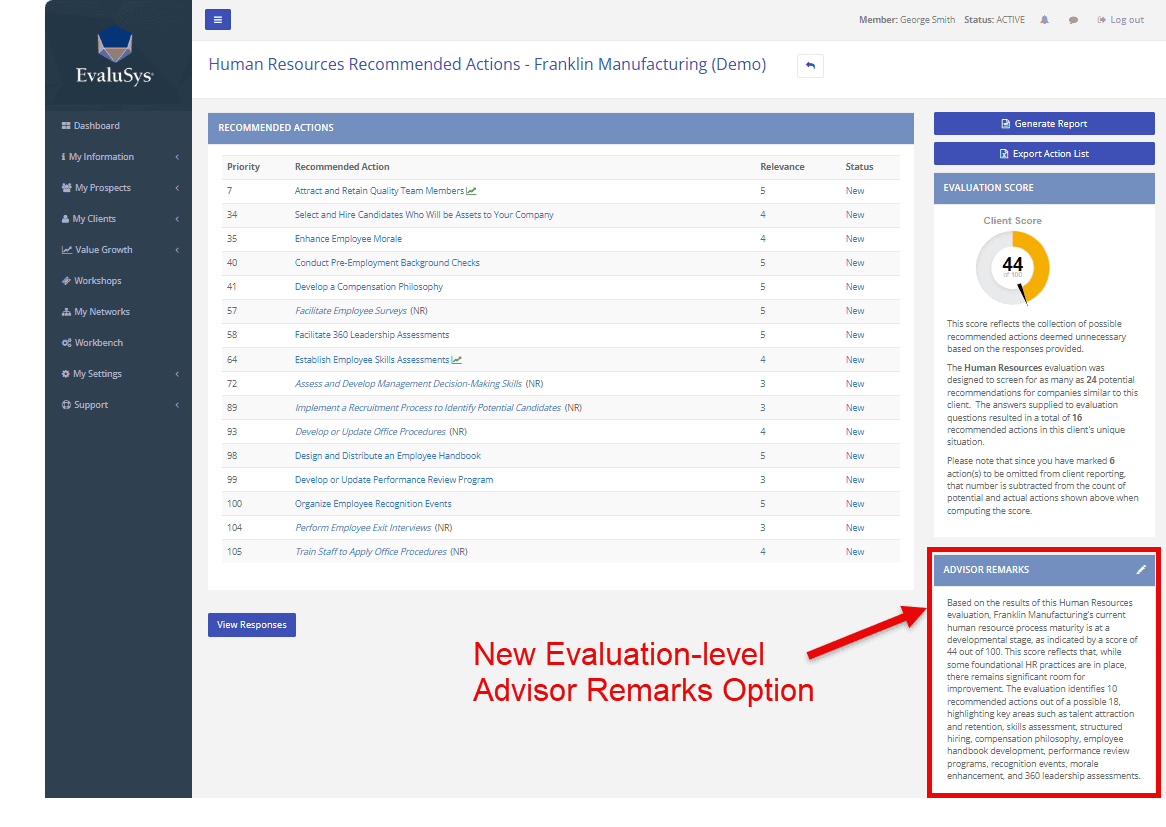This screenshot has height=827, width=1166.
Task: Click chart icon beside Establish Employee Skills Assessments
Action: (457, 360)
